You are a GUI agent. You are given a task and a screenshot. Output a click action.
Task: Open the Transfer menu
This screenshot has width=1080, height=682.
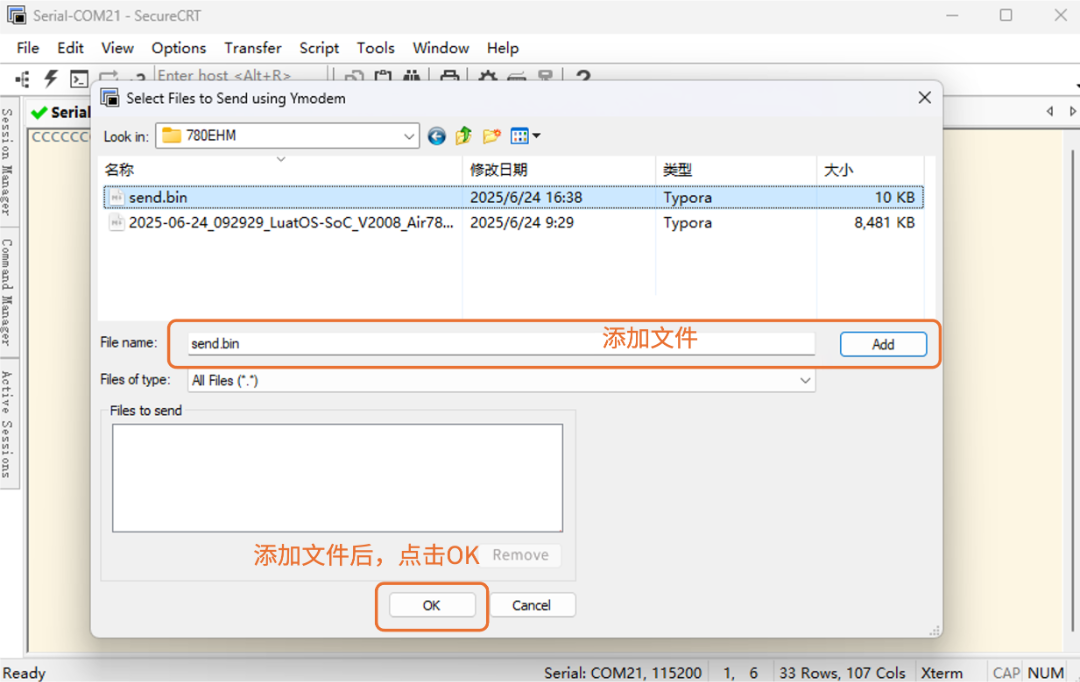click(252, 48)
